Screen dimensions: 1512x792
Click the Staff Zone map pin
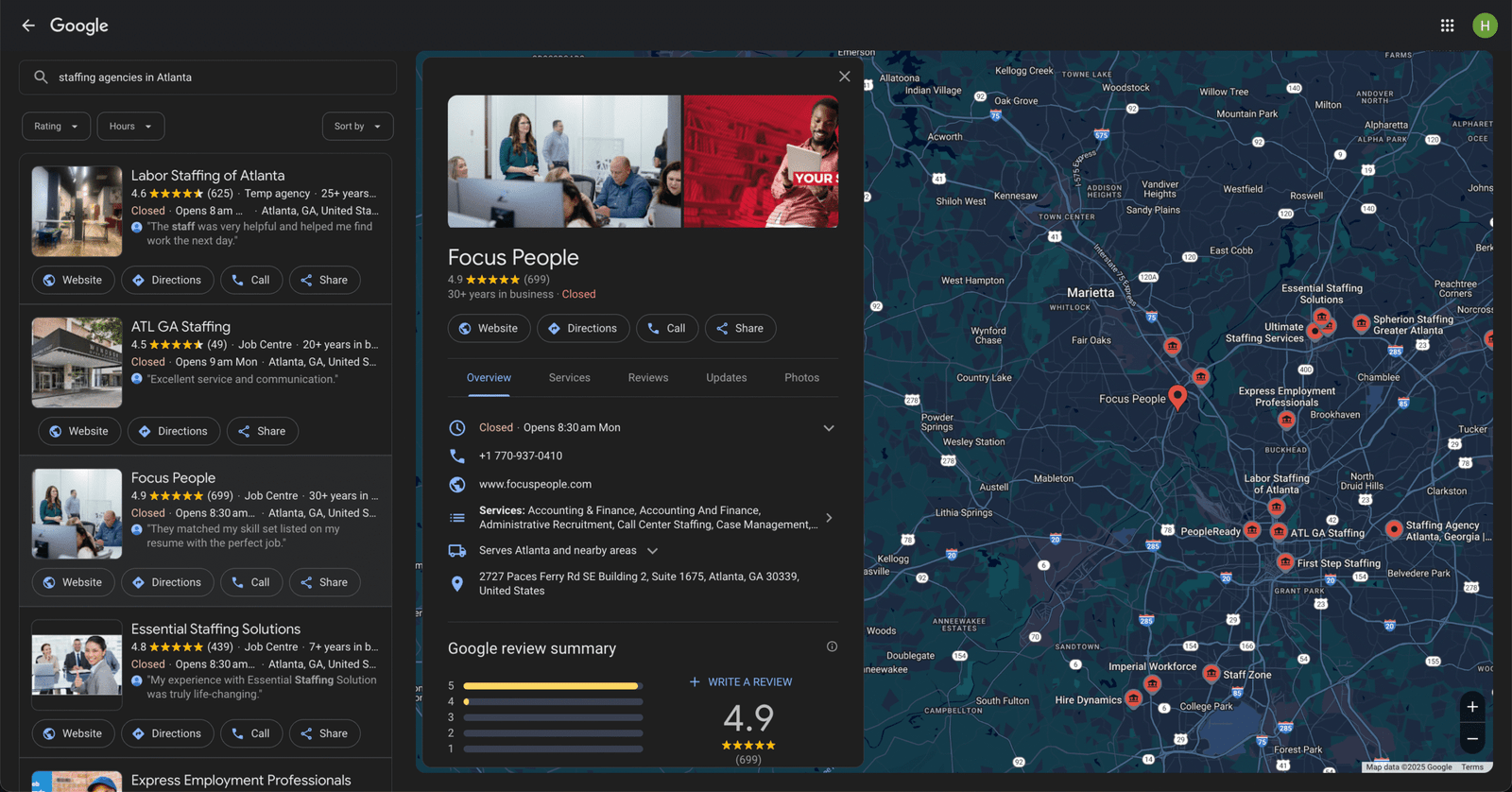1211,674
